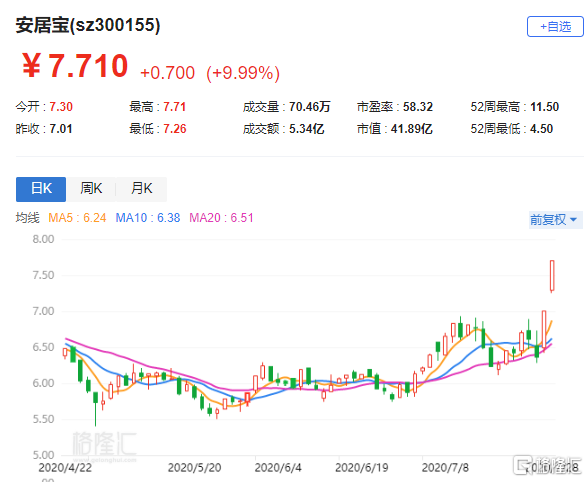Click the current price ¥7.710

[75, 66]
